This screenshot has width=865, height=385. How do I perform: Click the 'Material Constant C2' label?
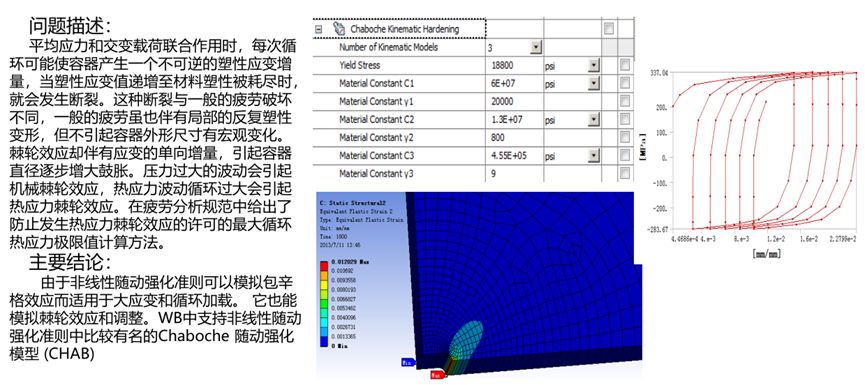pos(376,120)
